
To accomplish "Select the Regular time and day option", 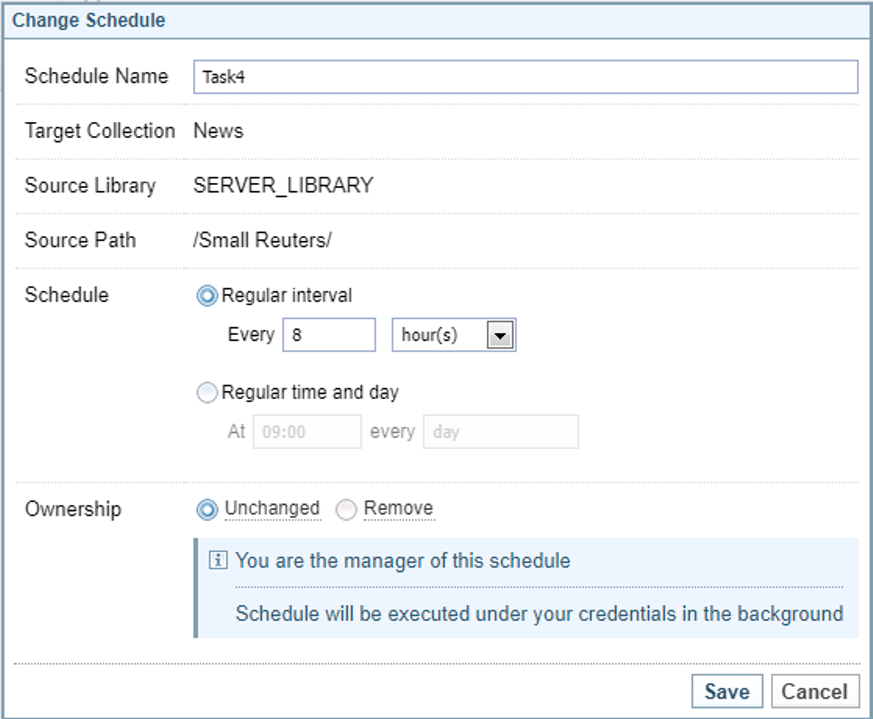I will click(x=207, y=393).
